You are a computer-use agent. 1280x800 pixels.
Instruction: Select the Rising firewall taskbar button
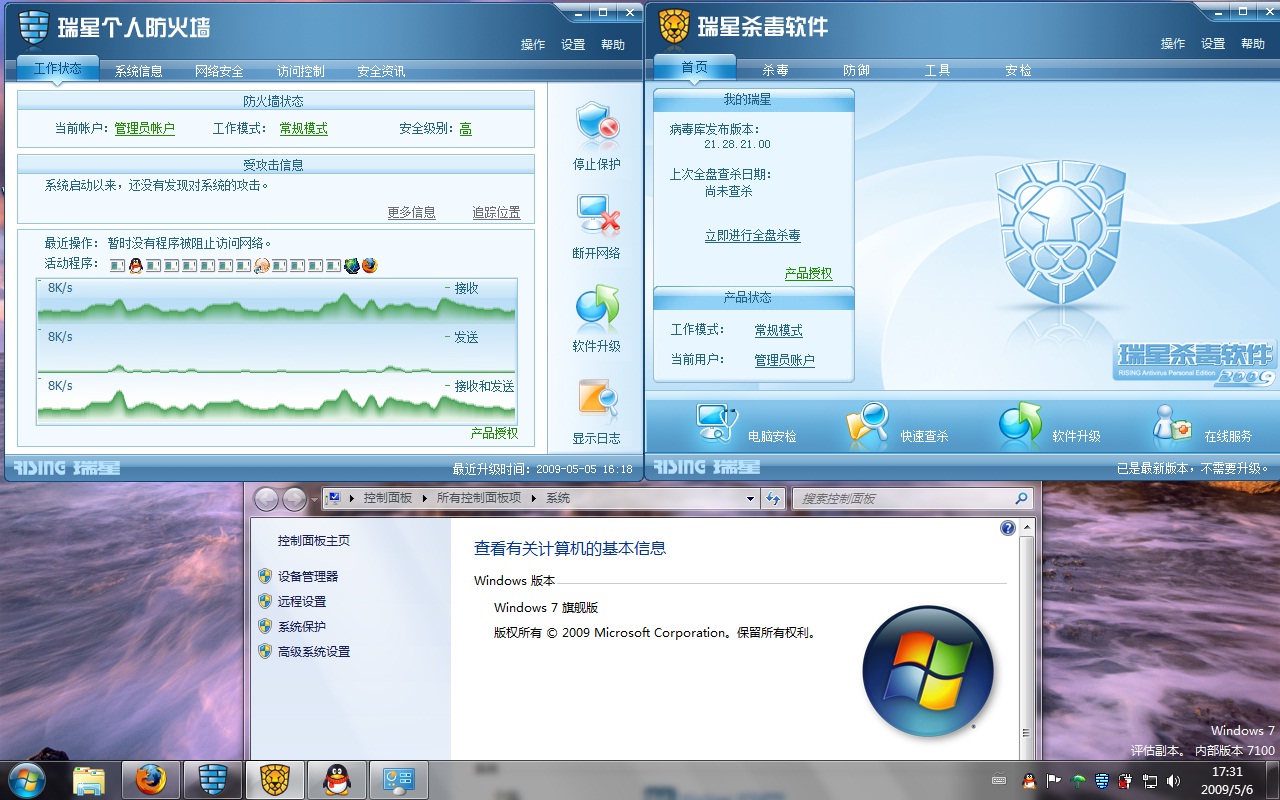point(213,780)
